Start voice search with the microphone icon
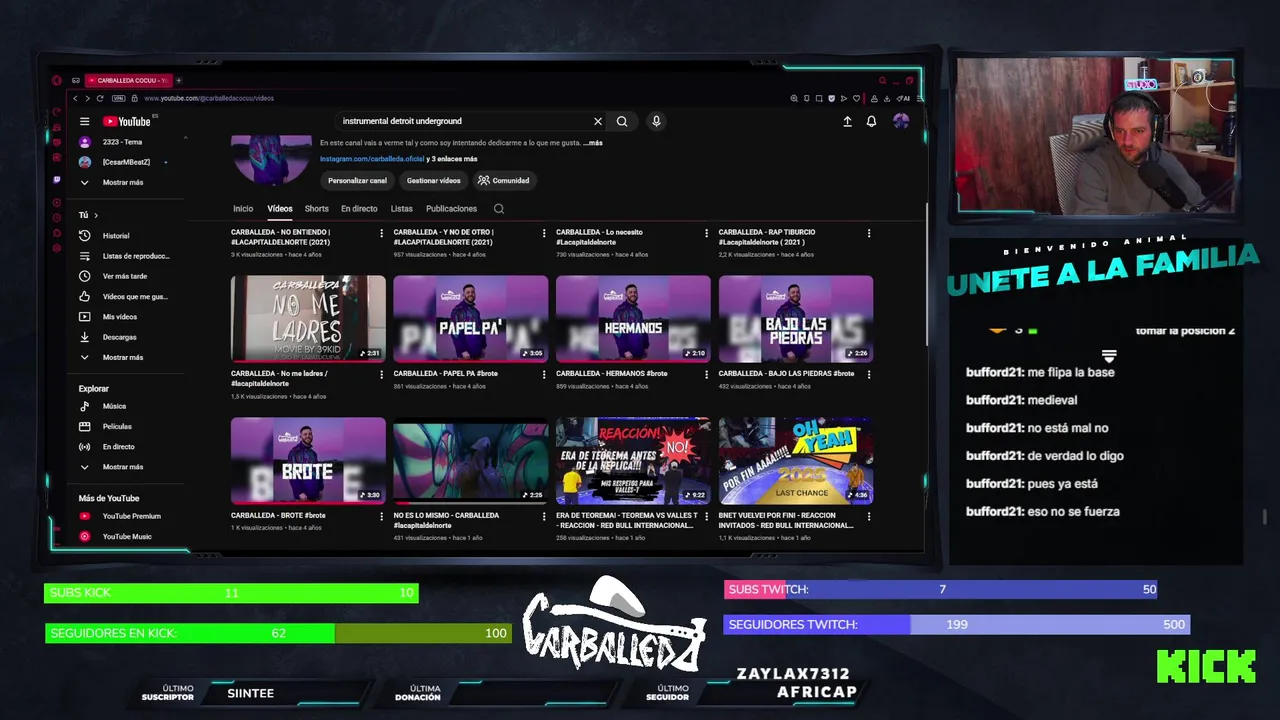The width and height of the screenshot is (1280, 720). coord(656,121)
